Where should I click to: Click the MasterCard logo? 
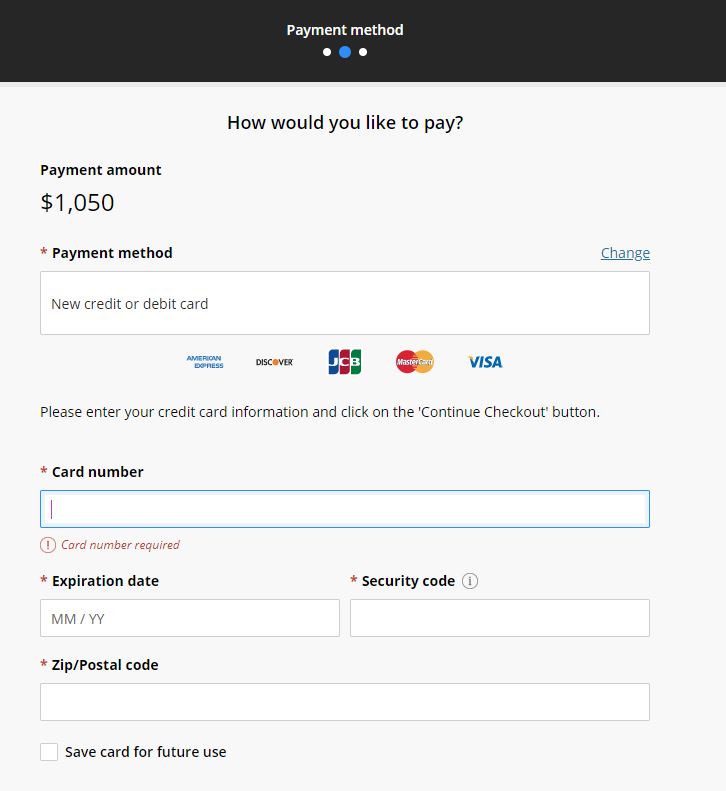point(415,362)
